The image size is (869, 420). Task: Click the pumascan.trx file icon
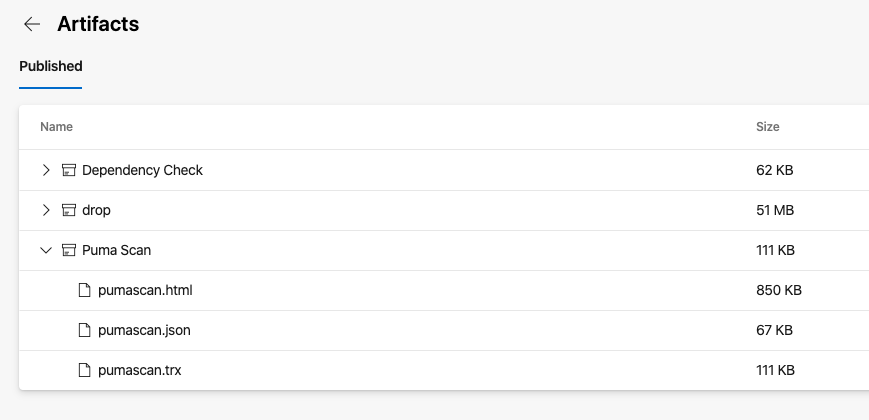tap(85, 370)
